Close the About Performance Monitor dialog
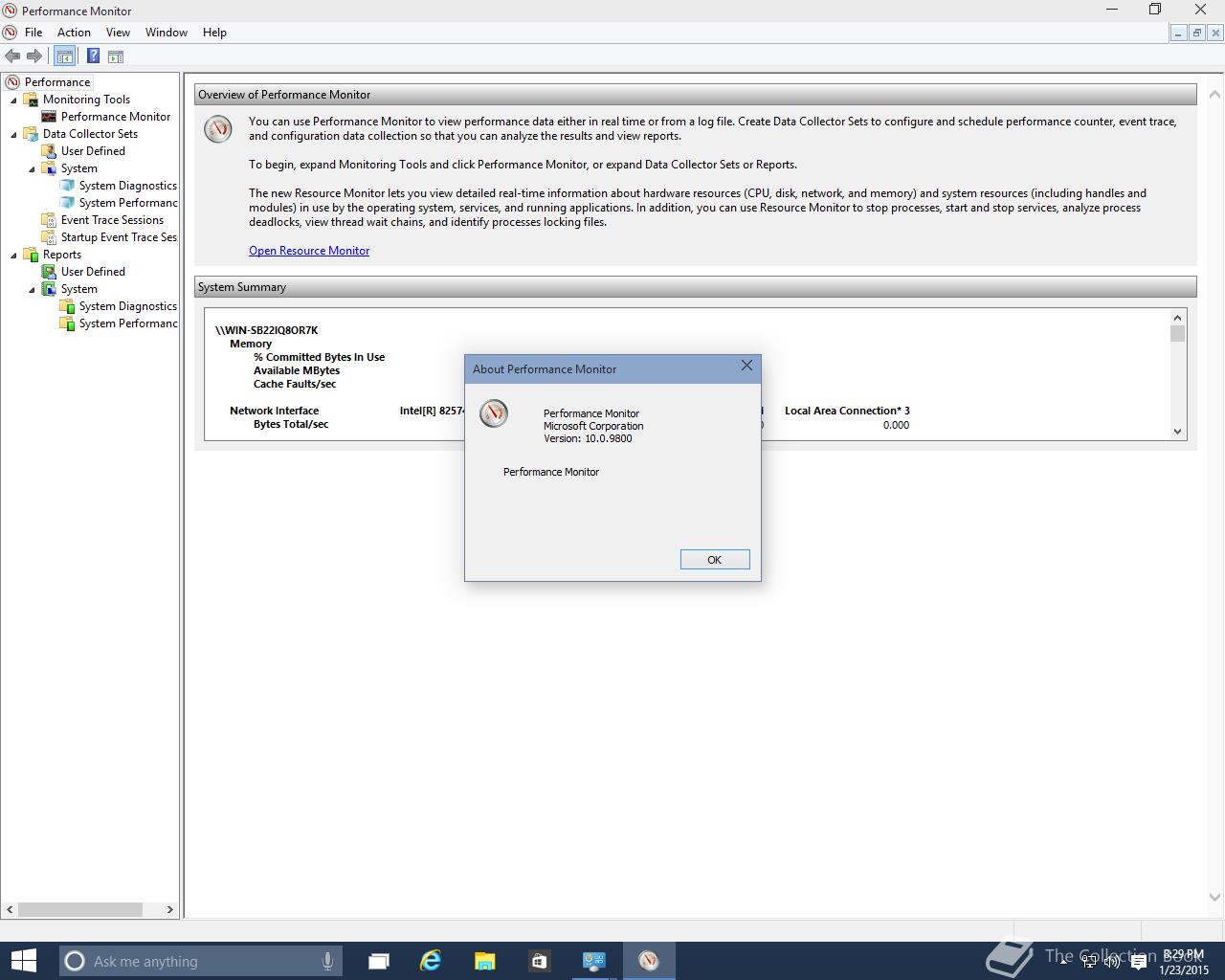1225x980 pixels. [746, 366]
